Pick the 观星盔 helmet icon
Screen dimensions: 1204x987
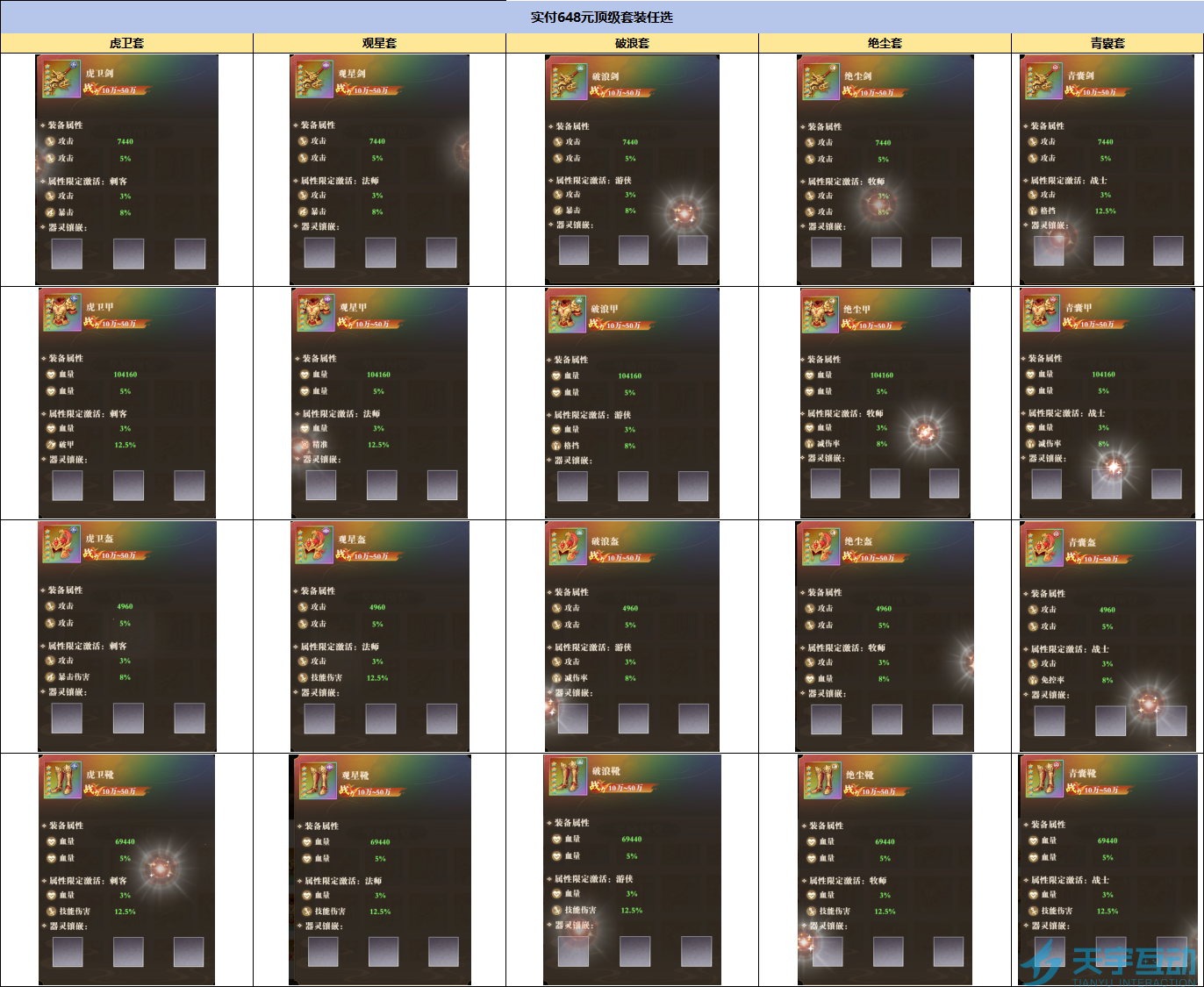pos(315,545)
